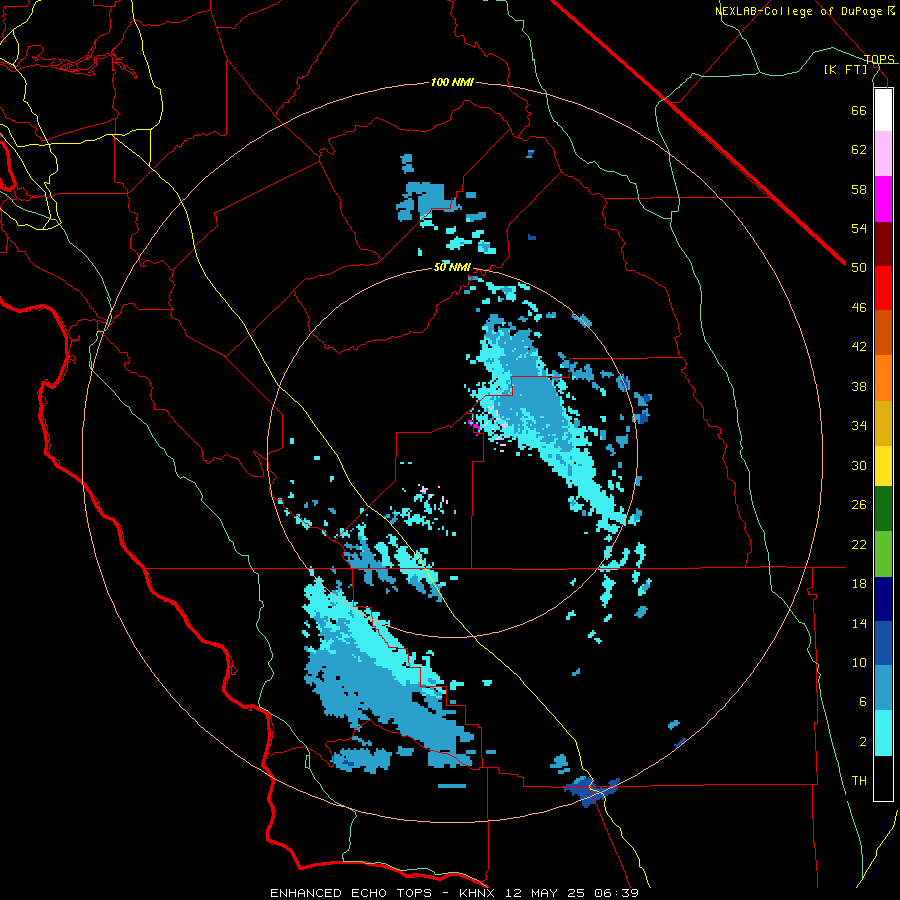Click the dark red 50 kft swatch

pyautogui.click(x=883, y=244)
